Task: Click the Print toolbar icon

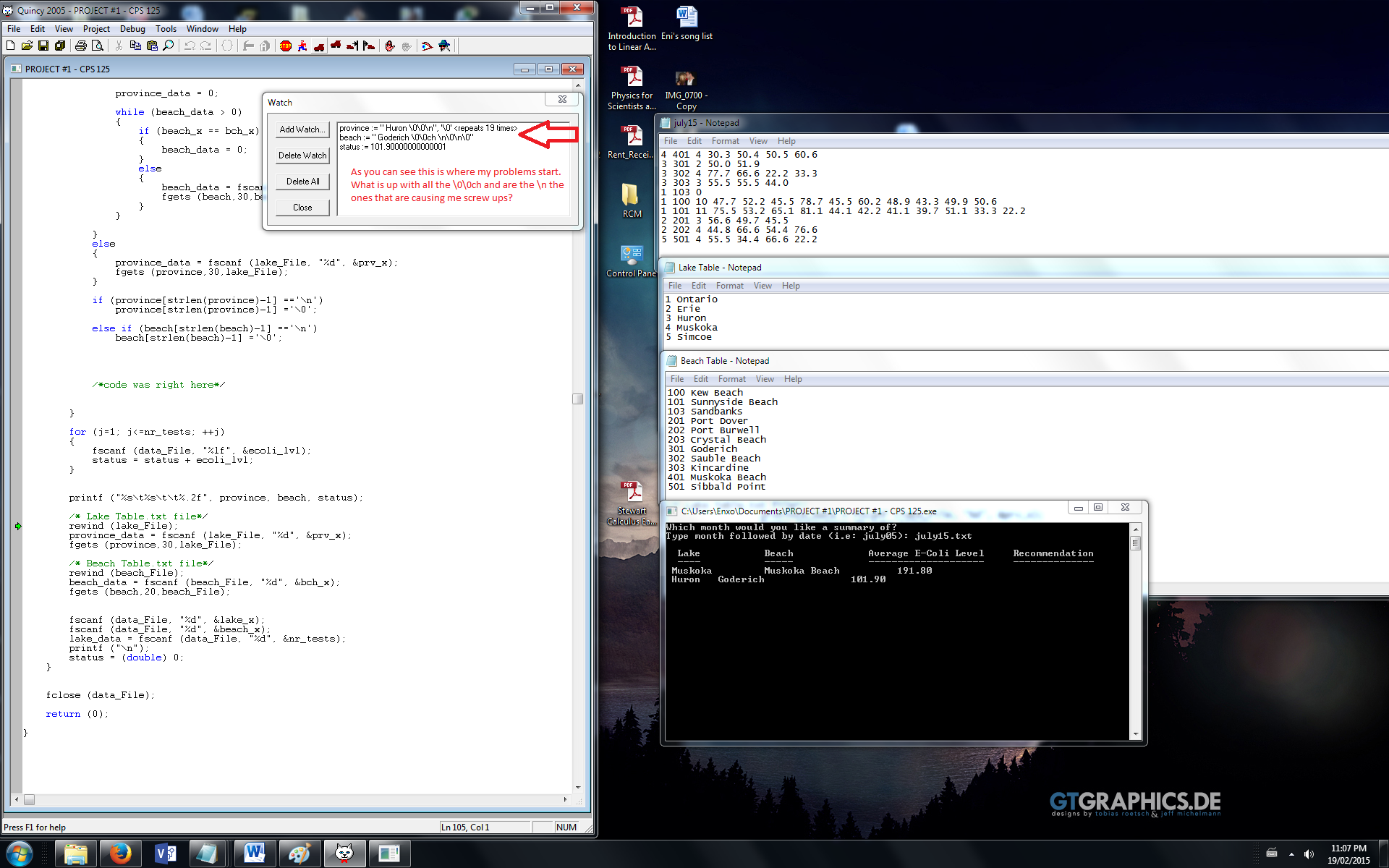Action: click(80, 46)
